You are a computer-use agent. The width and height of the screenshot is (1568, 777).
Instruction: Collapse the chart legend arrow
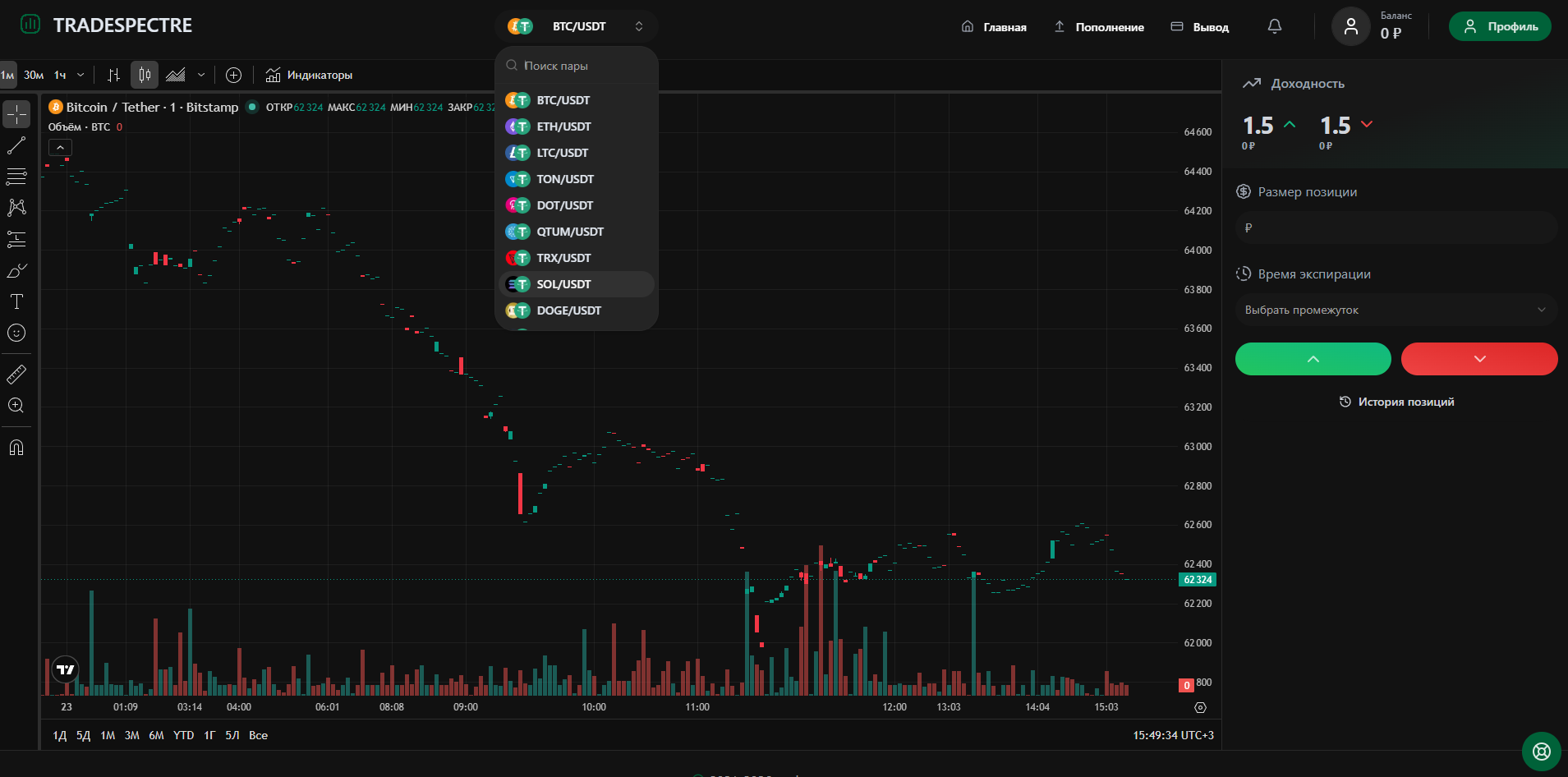60,147
